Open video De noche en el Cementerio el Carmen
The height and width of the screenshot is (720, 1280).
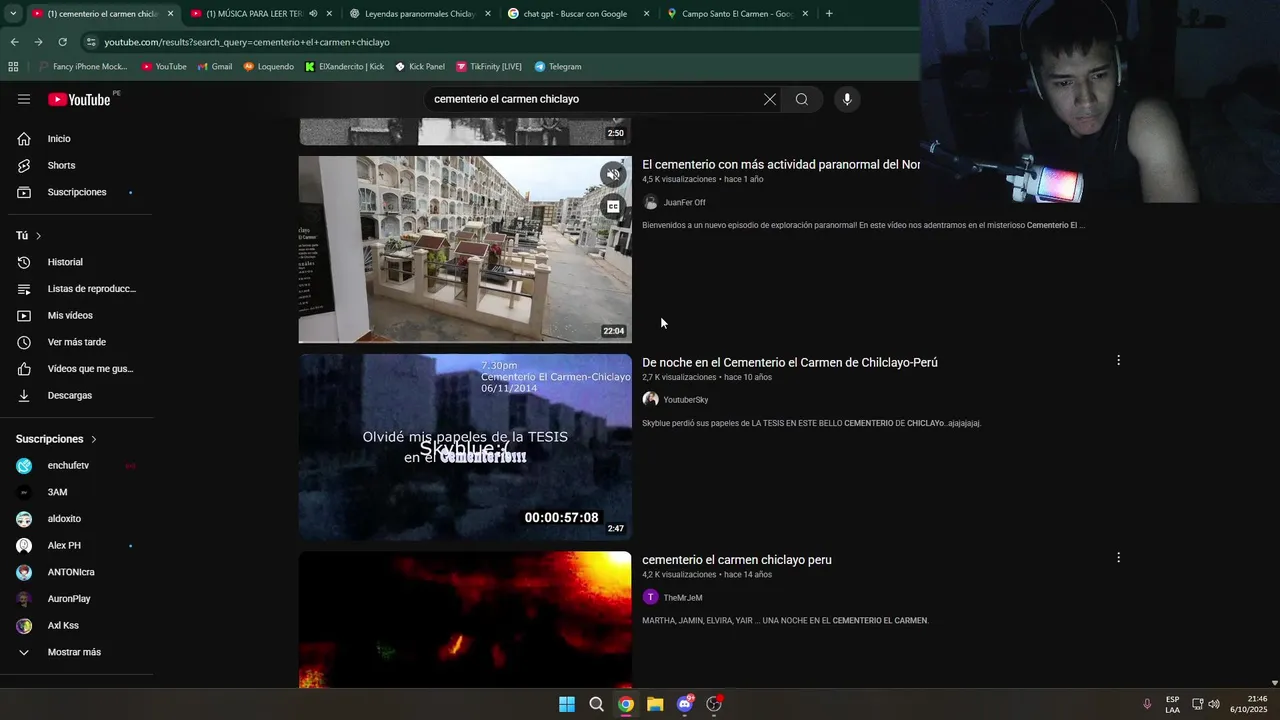coord(790,362)
